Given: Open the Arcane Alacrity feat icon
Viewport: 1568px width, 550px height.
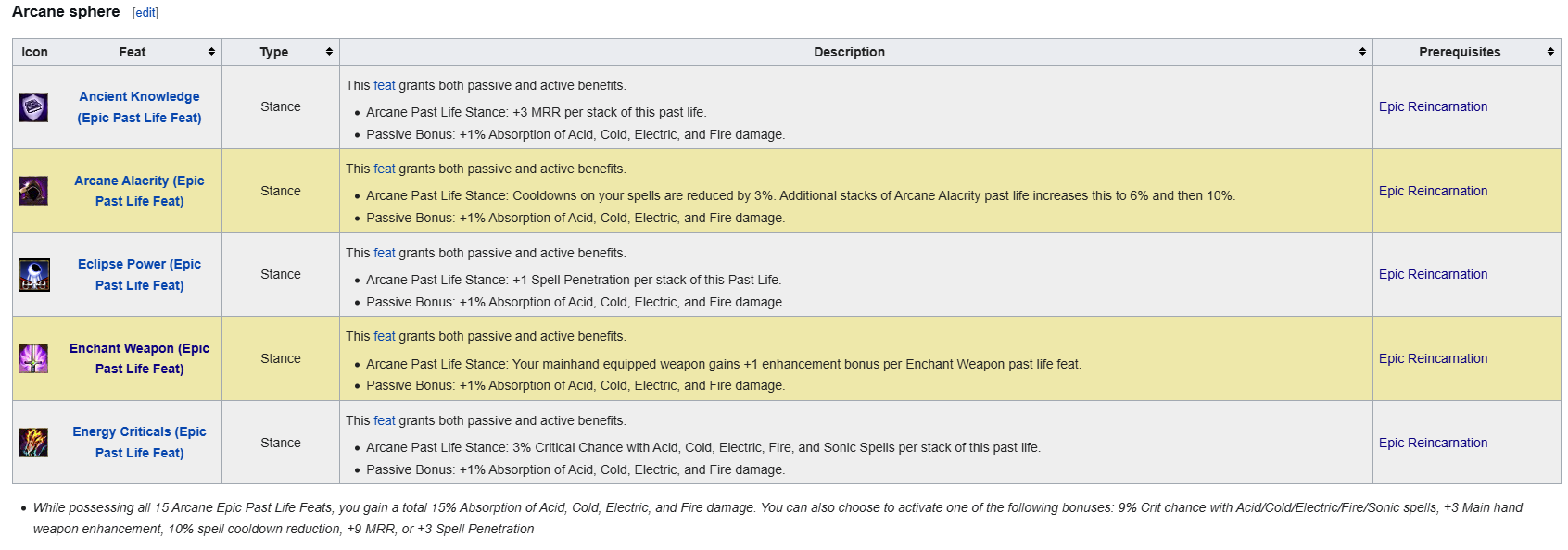Looking at the screenshot, I should pos(34,191).
